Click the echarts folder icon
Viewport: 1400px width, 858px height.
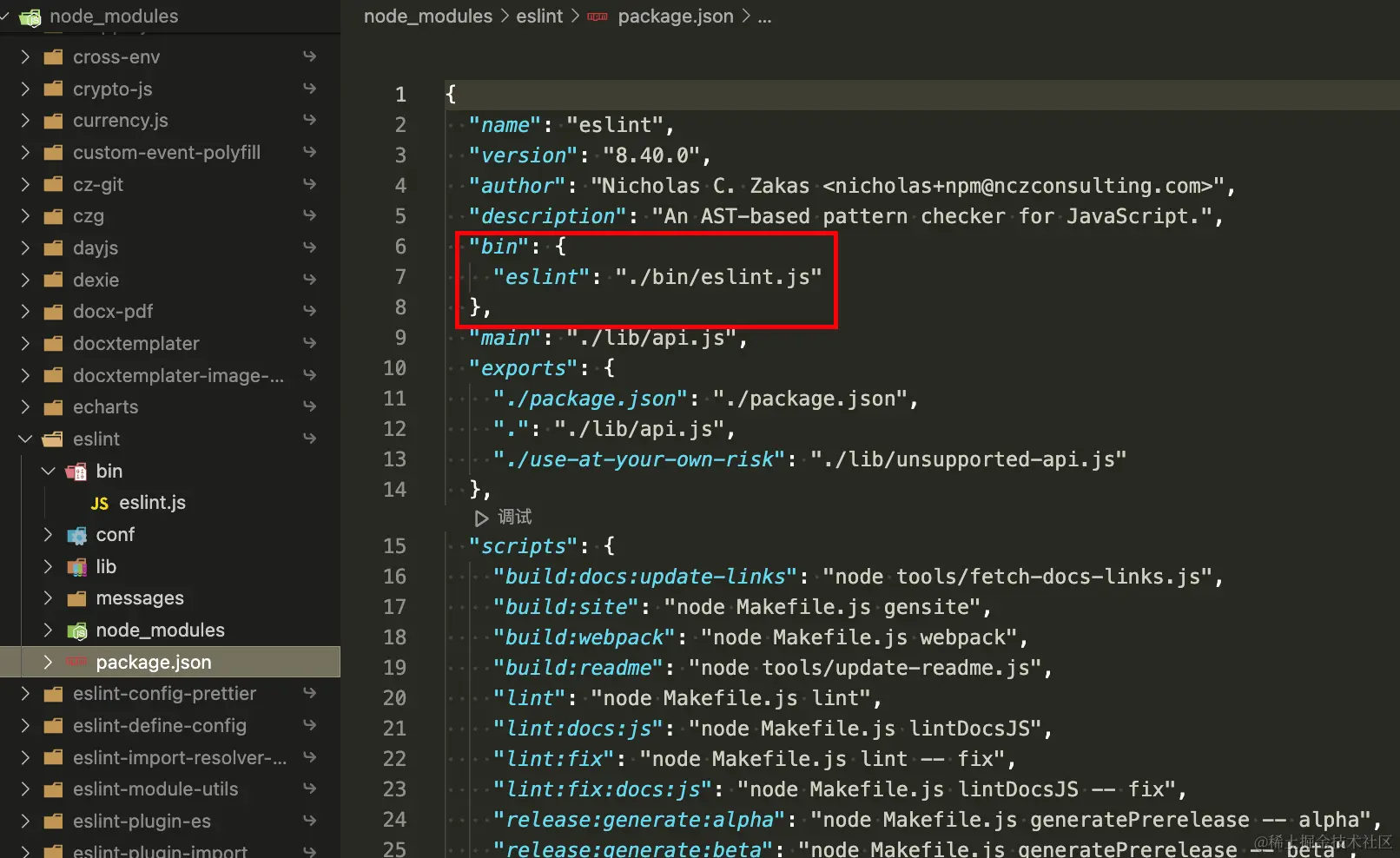[x=54, y=407]
